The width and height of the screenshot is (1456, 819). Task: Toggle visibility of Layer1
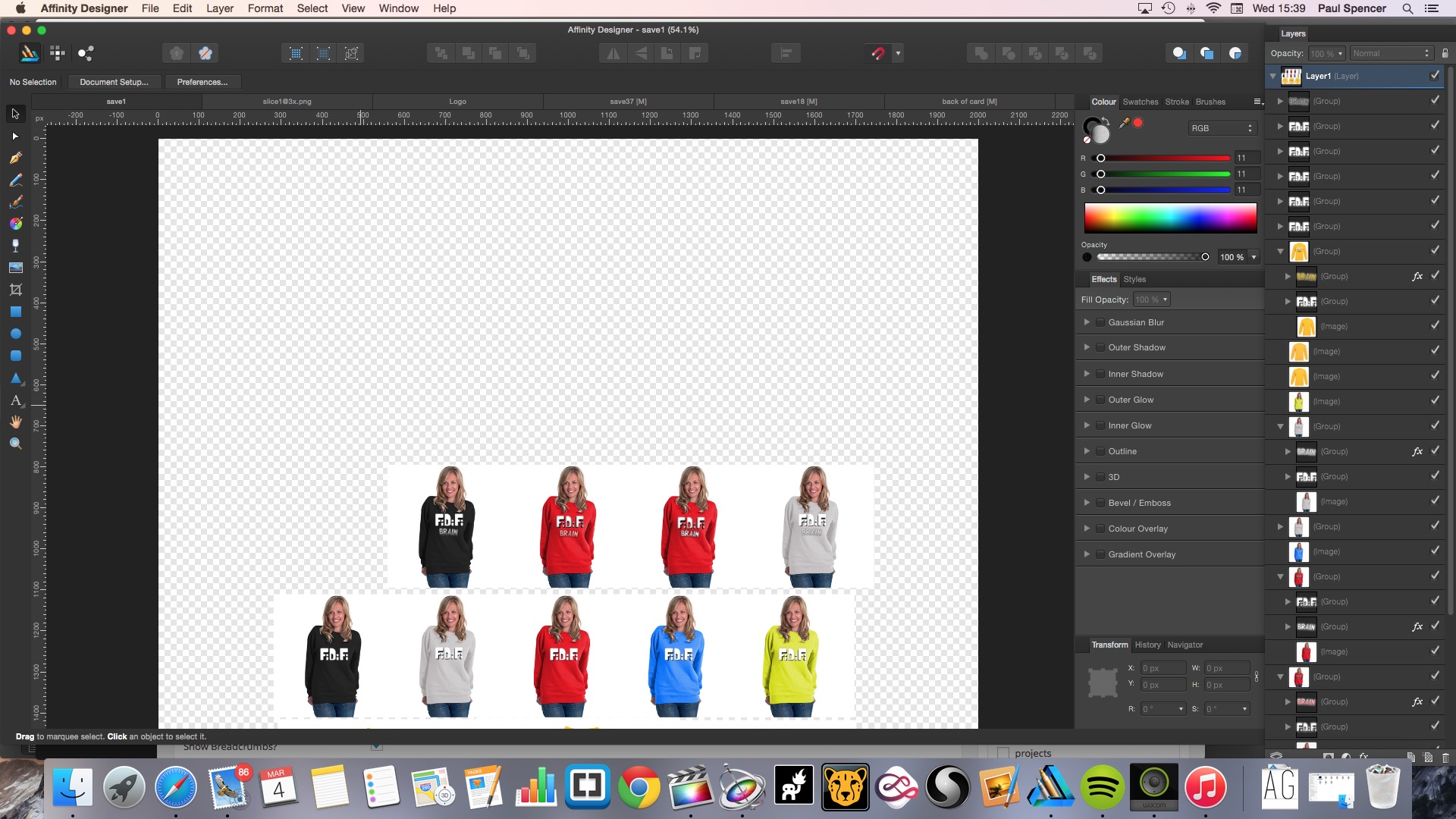tap(1434, 76)
